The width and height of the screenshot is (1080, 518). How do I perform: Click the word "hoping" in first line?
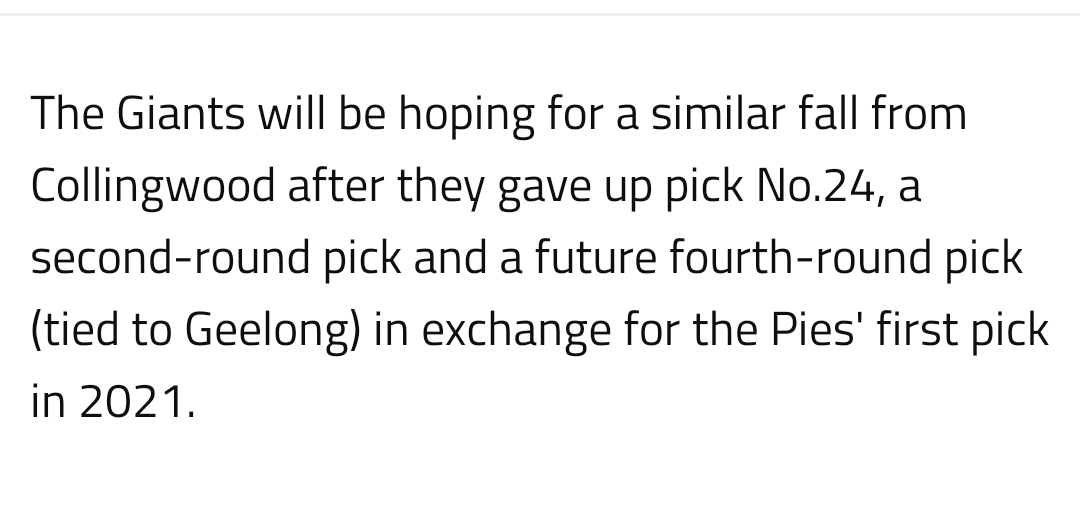pyautogui.click(x=466, y=116)
